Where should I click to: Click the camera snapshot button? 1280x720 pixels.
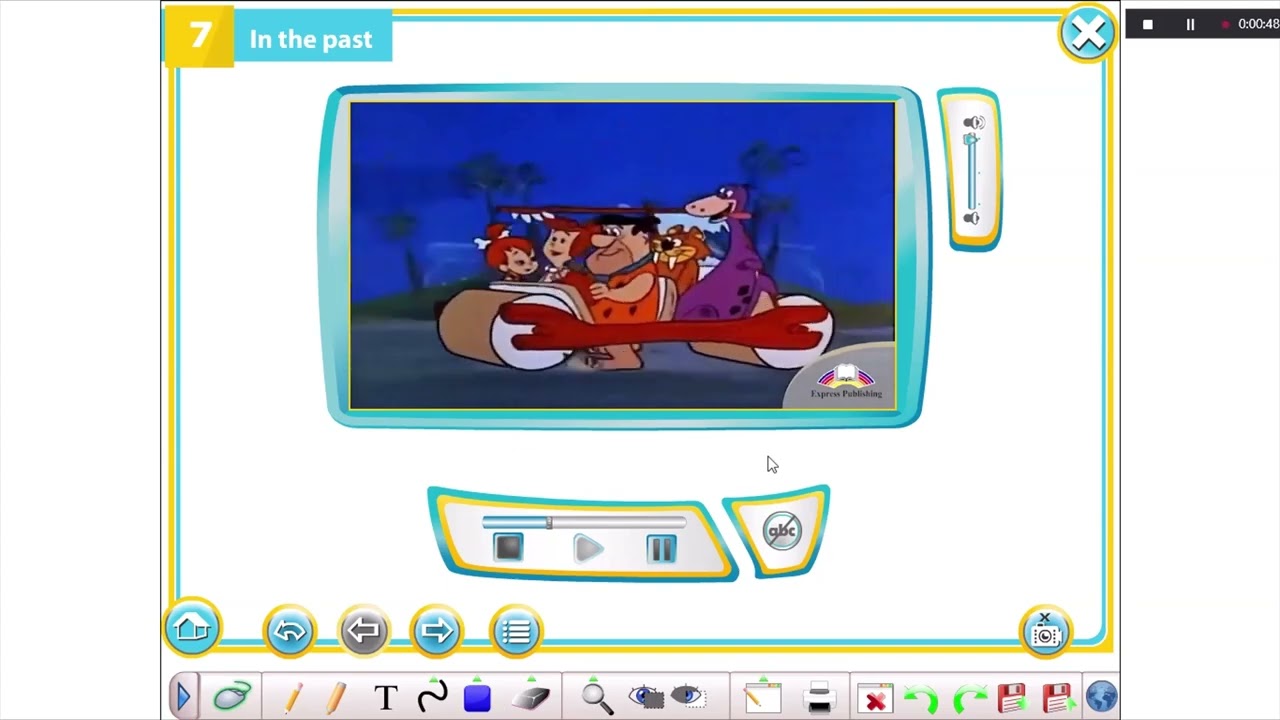1045,632
